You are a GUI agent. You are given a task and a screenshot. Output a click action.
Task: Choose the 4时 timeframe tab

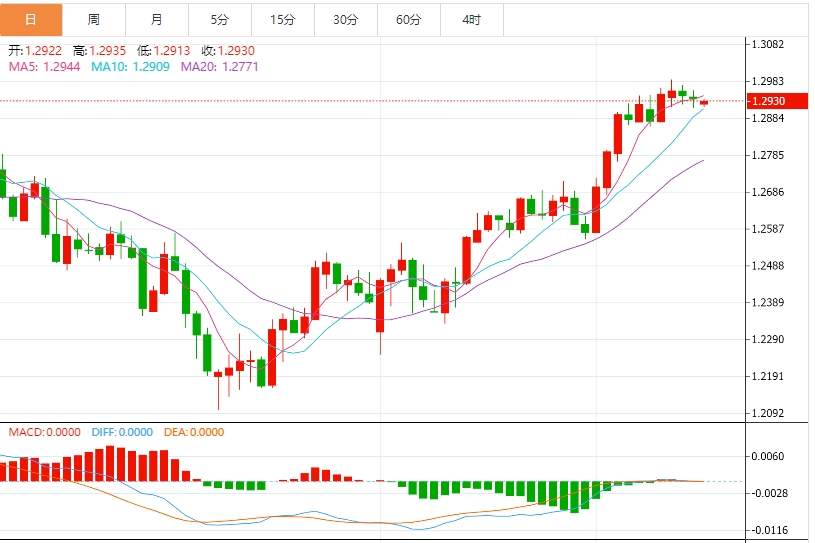471,19
